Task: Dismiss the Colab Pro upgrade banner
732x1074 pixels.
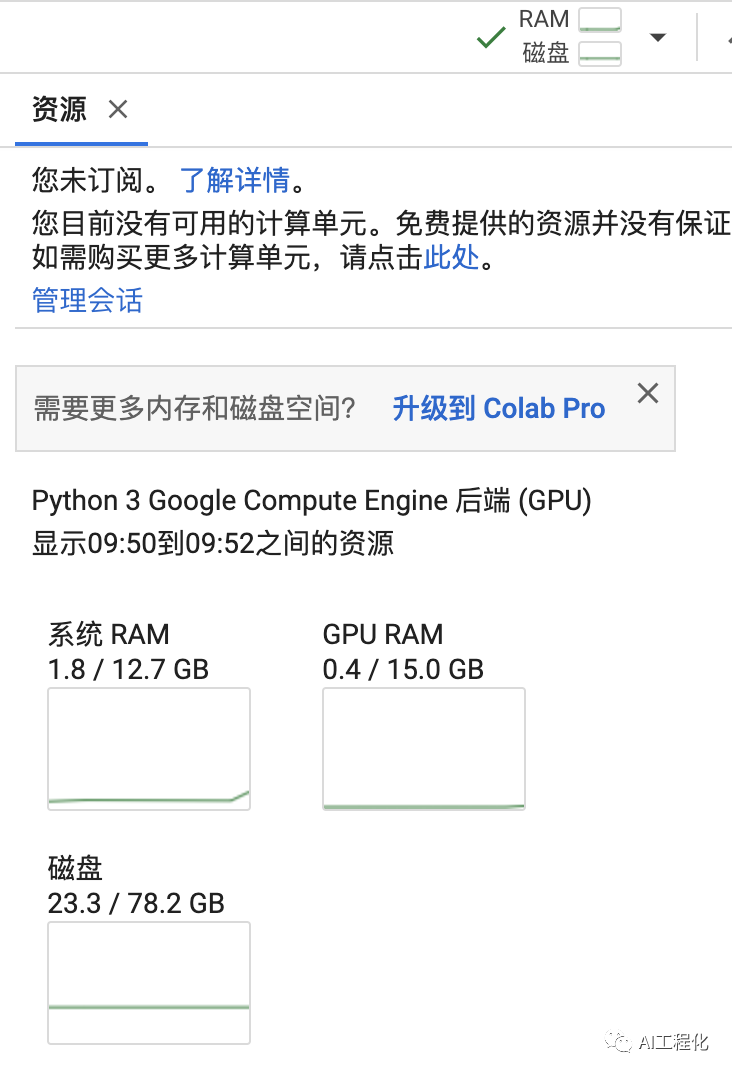Action: pos(648,393)
